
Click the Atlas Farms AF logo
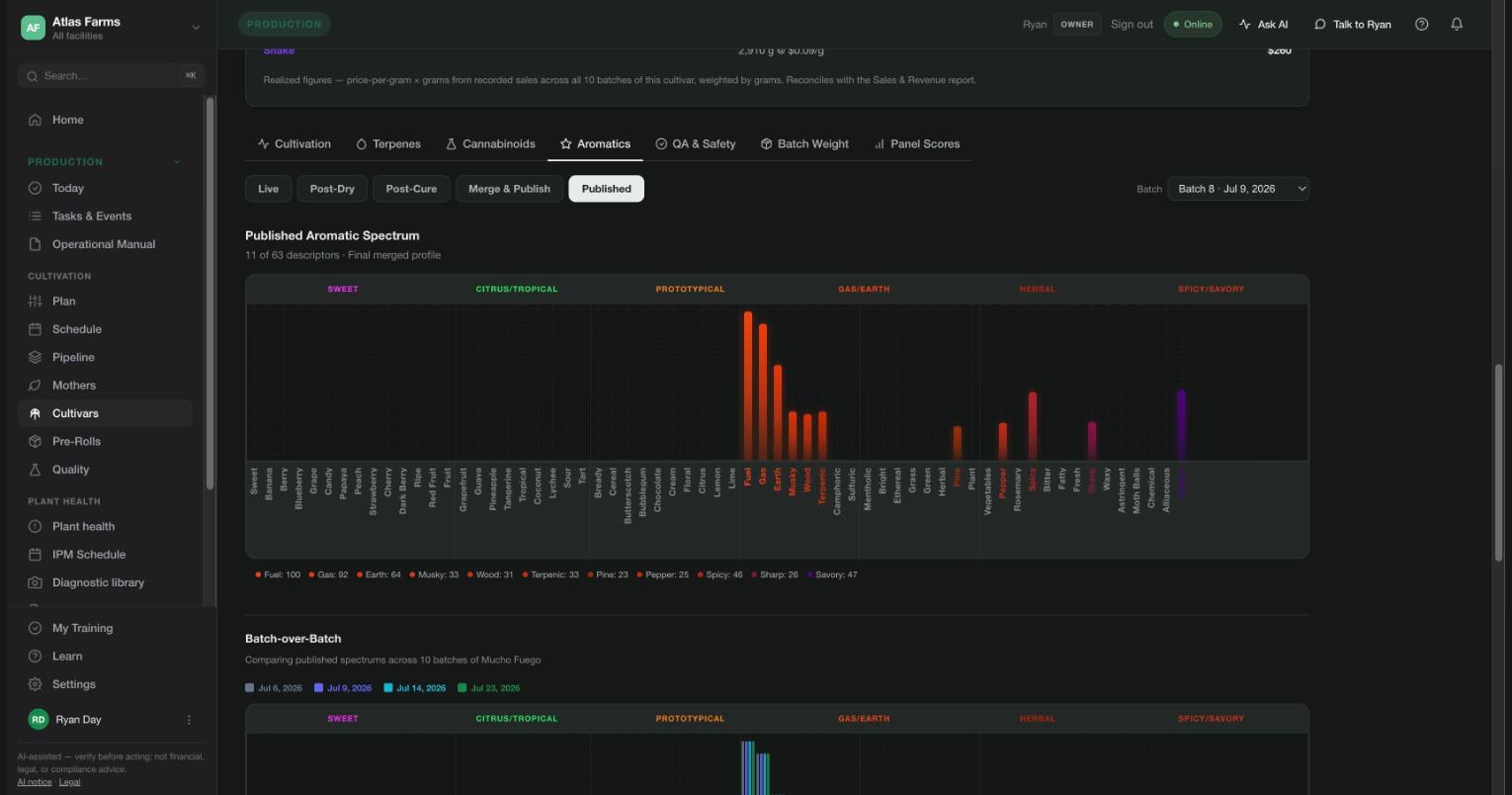pos(33,28)
